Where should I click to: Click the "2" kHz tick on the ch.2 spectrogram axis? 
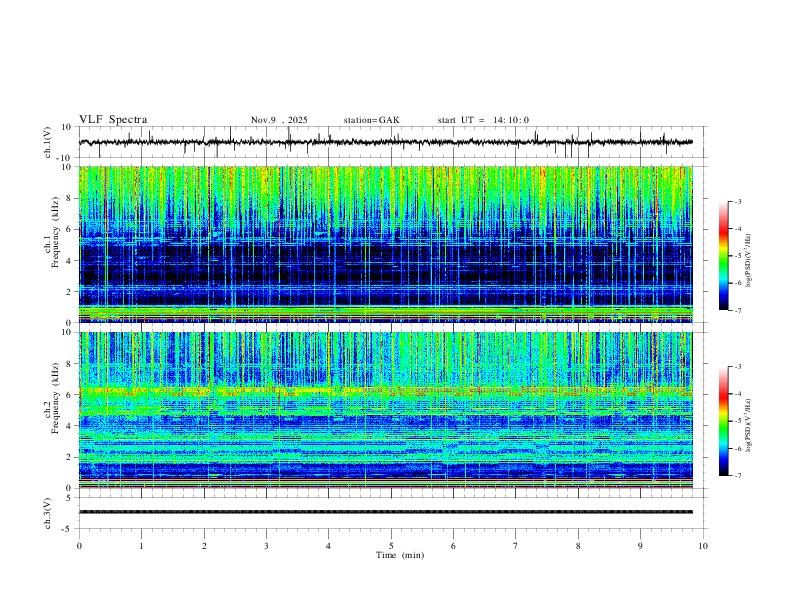coord(69,457)
